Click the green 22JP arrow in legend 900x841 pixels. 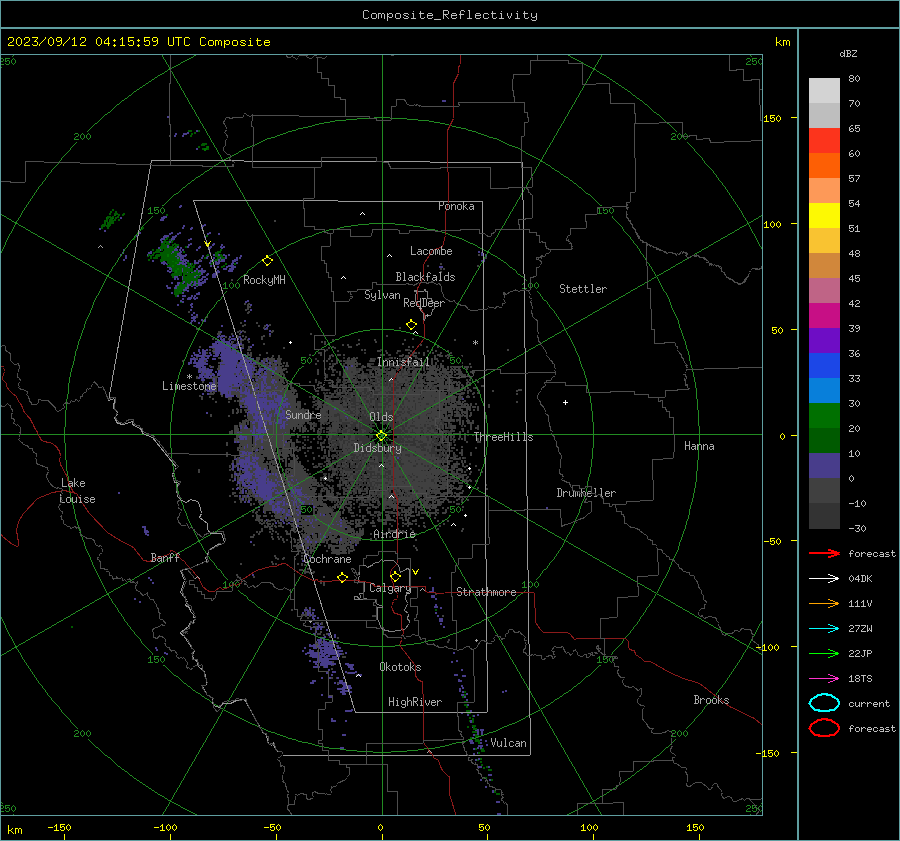(x=824, y=653)
